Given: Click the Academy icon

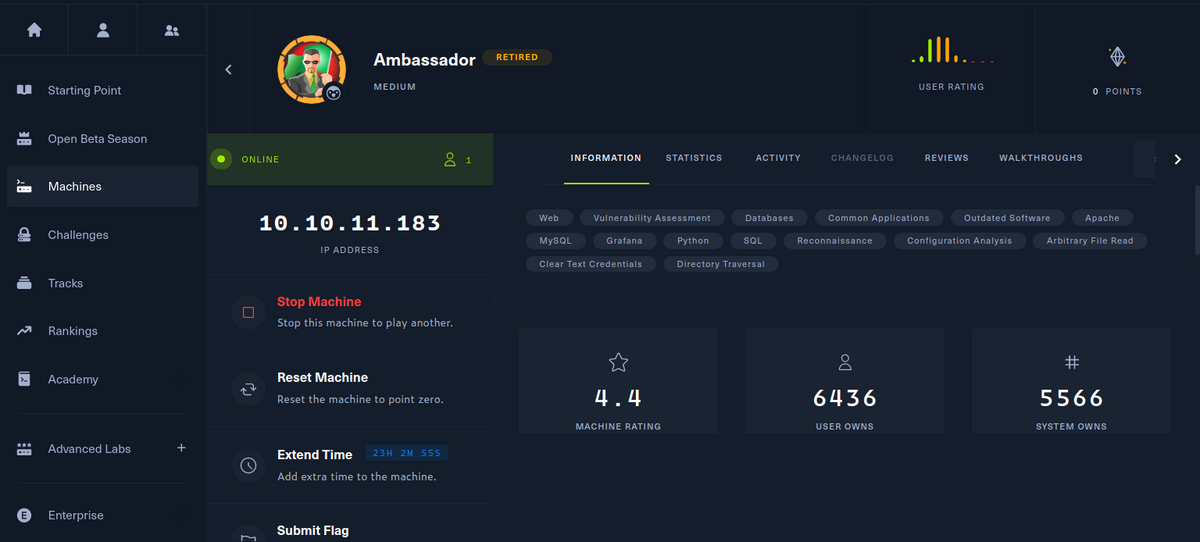Looking at the screenshot, I should [25, 379].
